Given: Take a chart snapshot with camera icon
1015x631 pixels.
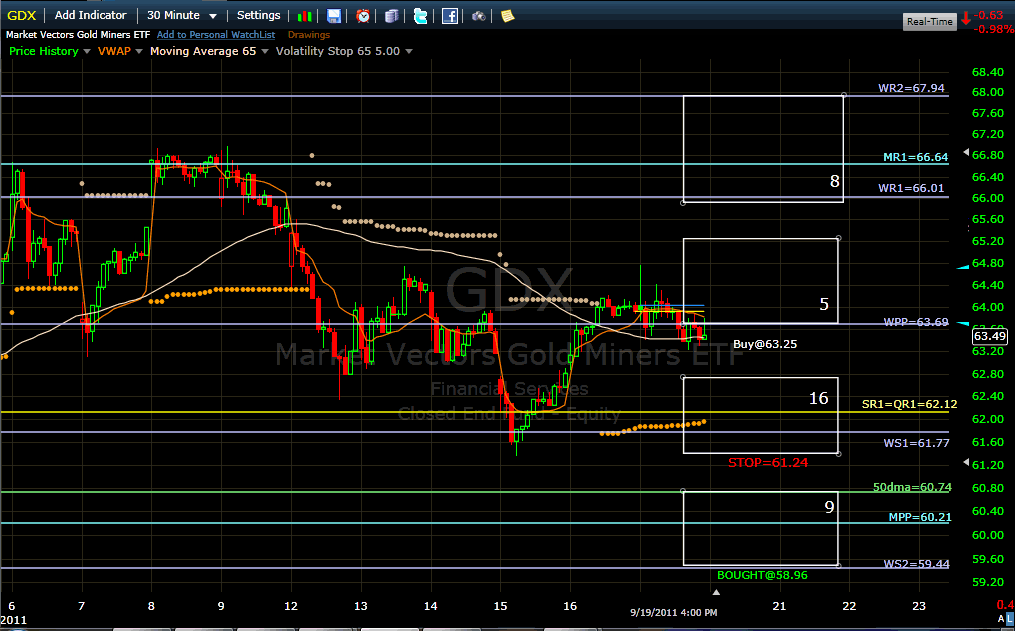Looking at the screenshot, I should click(478, 16).
